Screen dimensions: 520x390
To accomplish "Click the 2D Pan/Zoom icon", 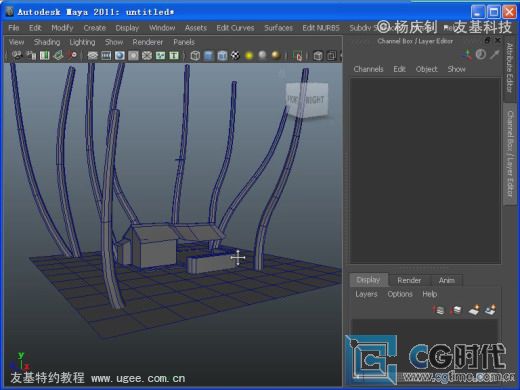I will tap(72, 55).
